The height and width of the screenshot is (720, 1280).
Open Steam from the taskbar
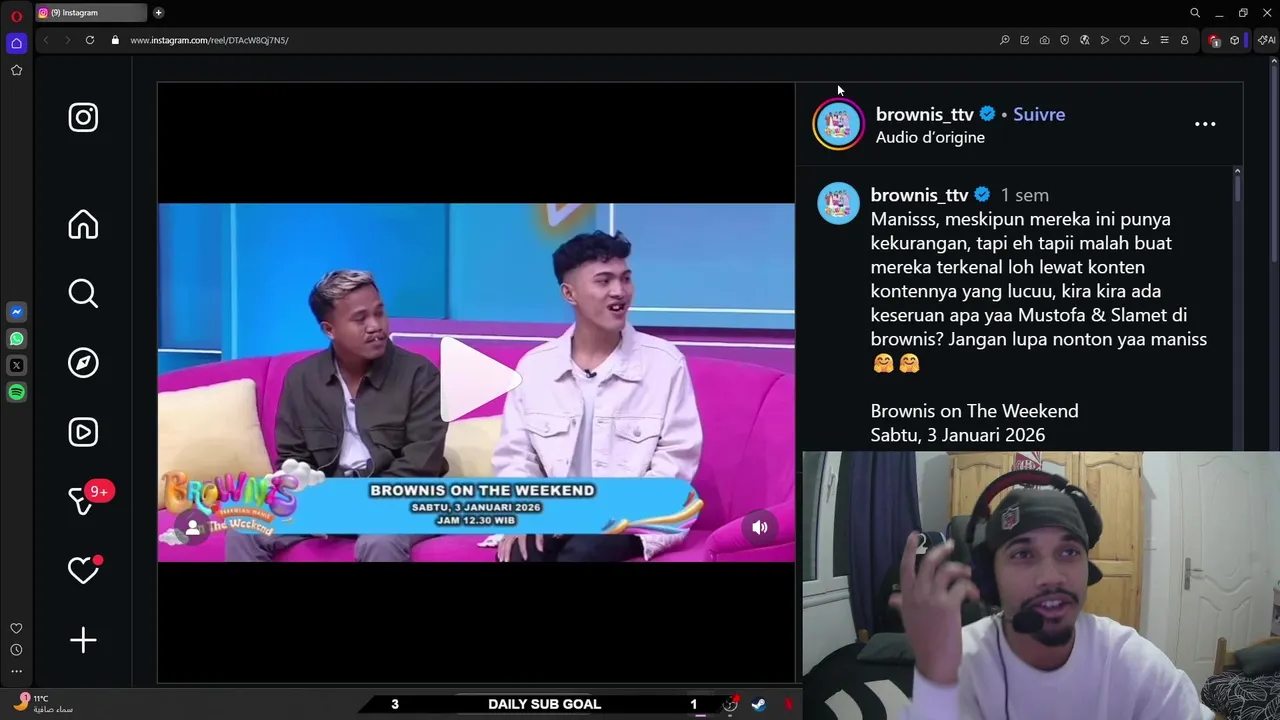759,704
